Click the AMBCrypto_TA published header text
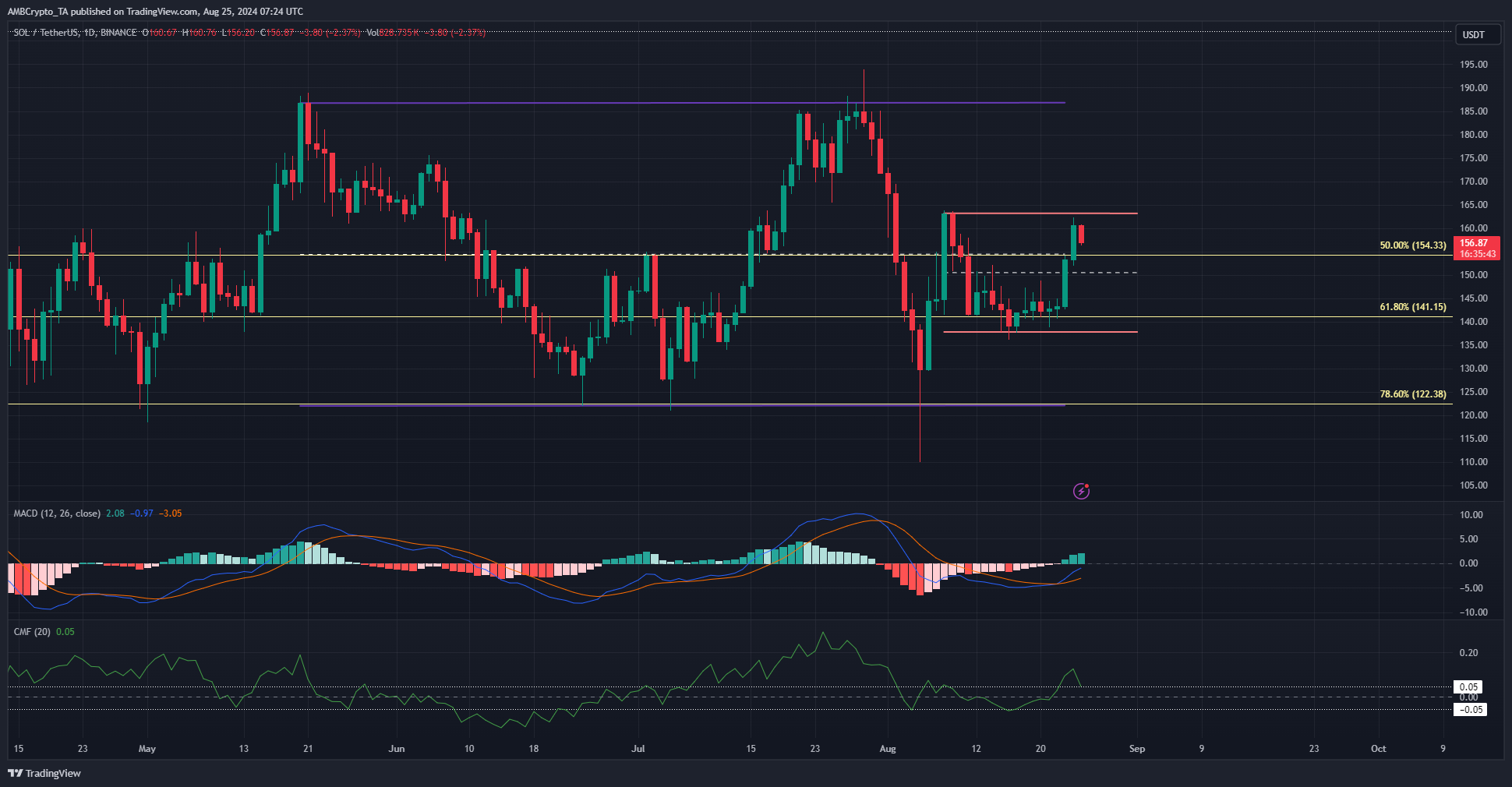The height and width of the screenshot is (787, 1512). click(x=156, y=11)
